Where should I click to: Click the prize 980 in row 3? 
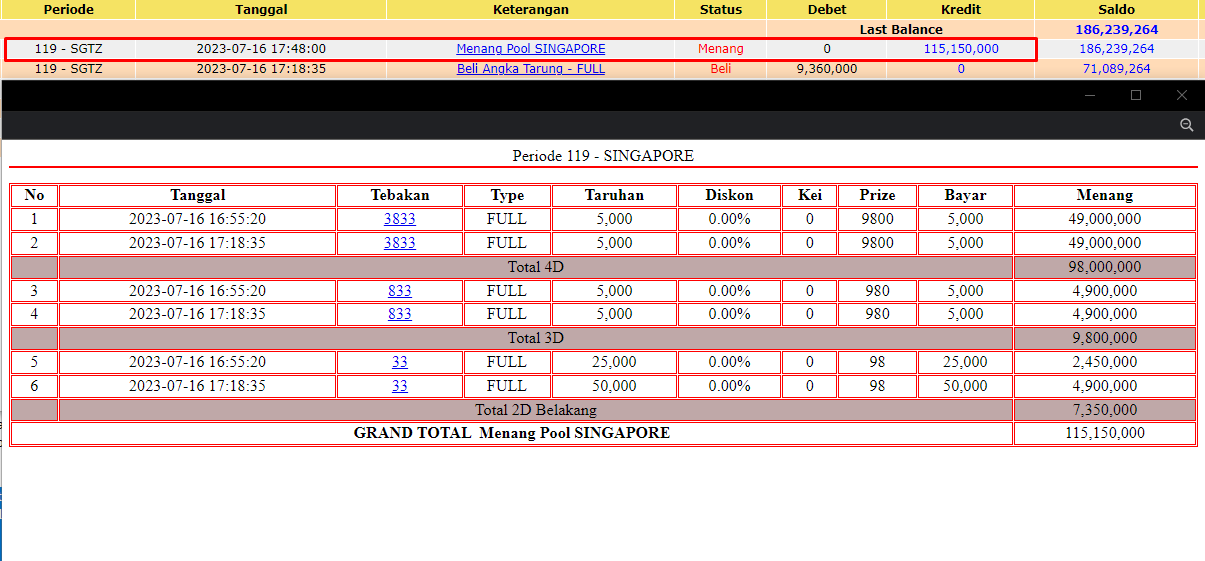click(877, 291)
